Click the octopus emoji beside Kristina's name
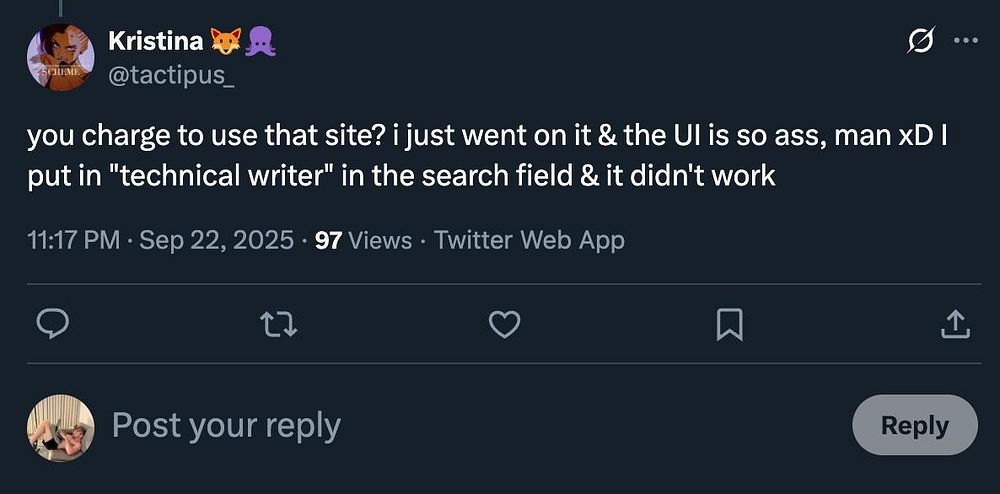 (x=259, y=41)
